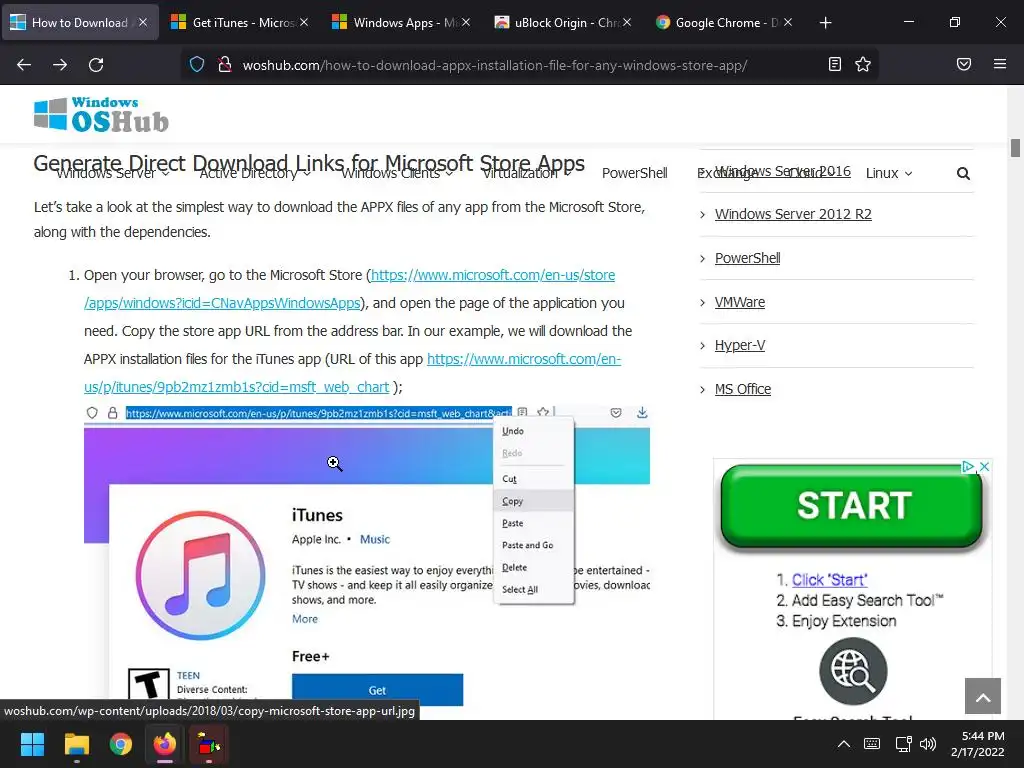This screenshot has width=1024, height=768.
Task: Bookmark this page with star icon
Action: (x=863, y=64)
